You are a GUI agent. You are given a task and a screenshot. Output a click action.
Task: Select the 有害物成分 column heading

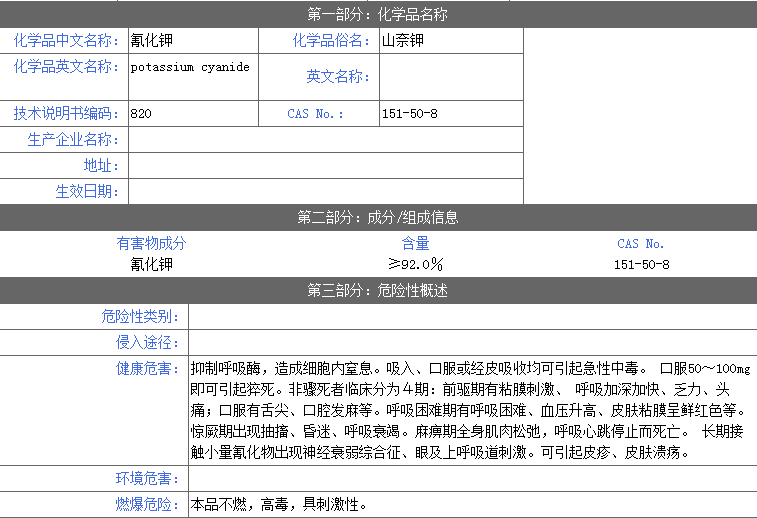pos(151,243)
